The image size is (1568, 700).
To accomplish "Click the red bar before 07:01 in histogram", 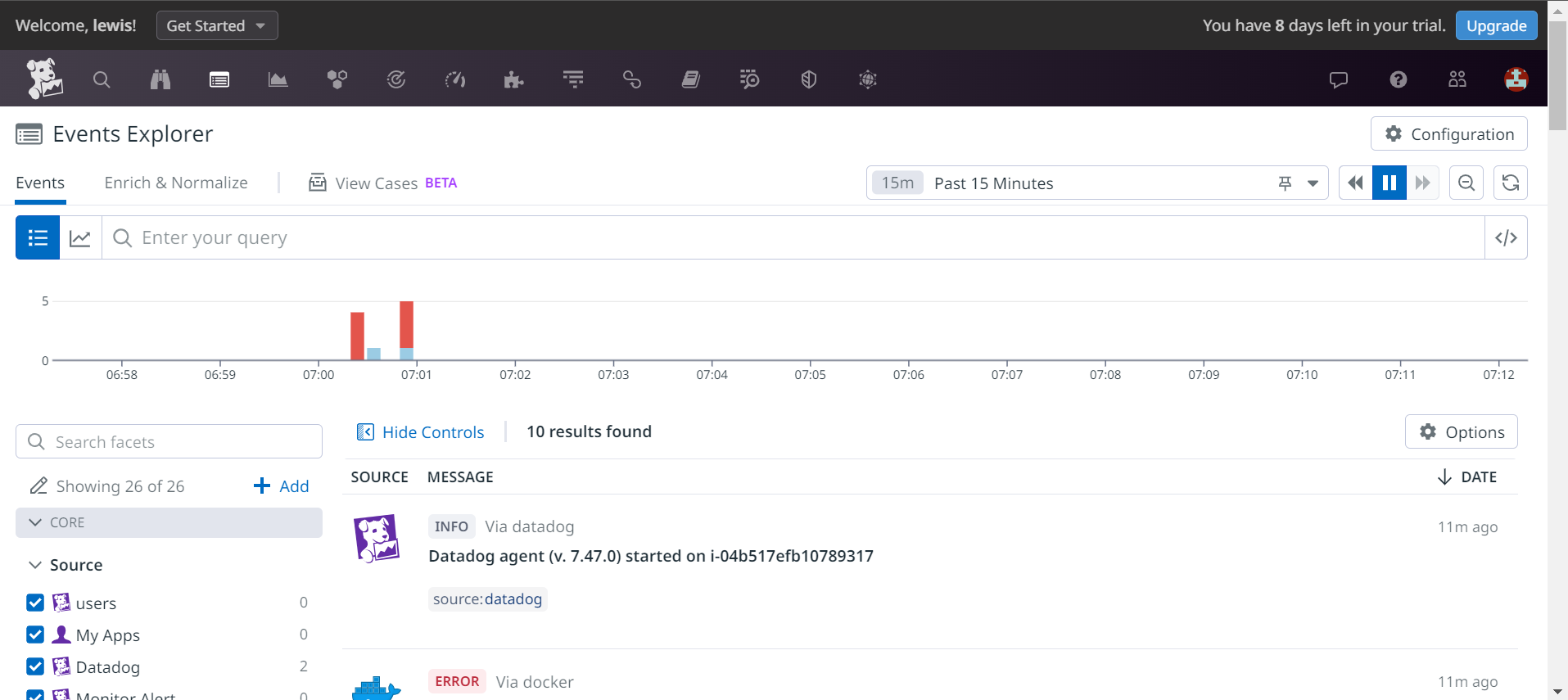I will (357, 336).
